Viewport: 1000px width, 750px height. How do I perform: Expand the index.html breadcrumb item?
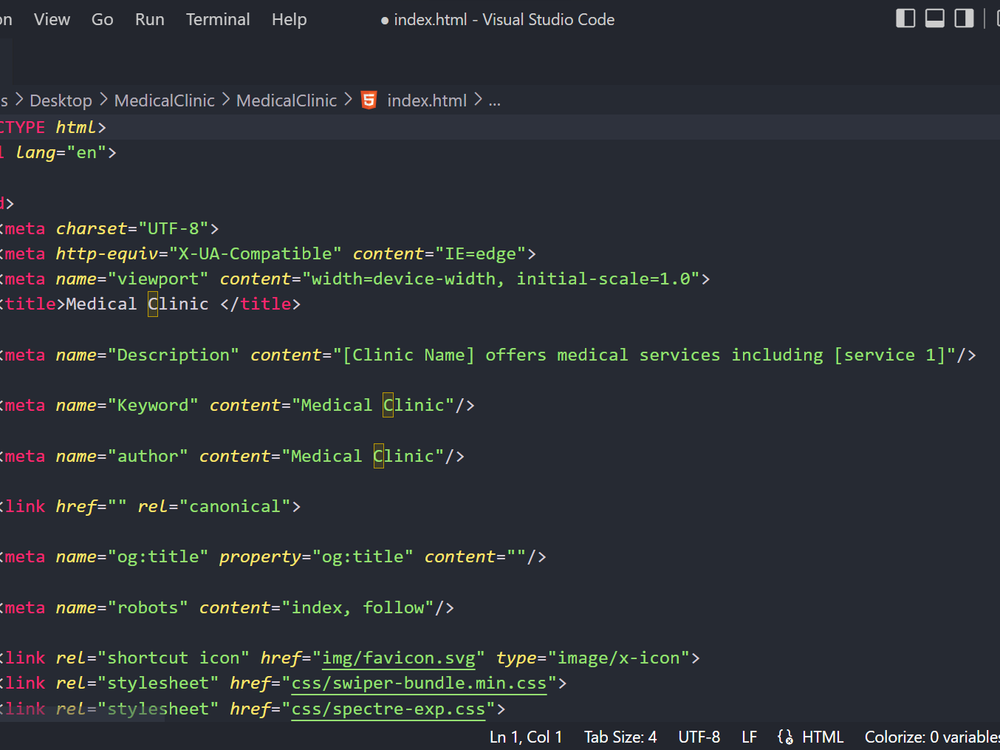coord(427,100)
